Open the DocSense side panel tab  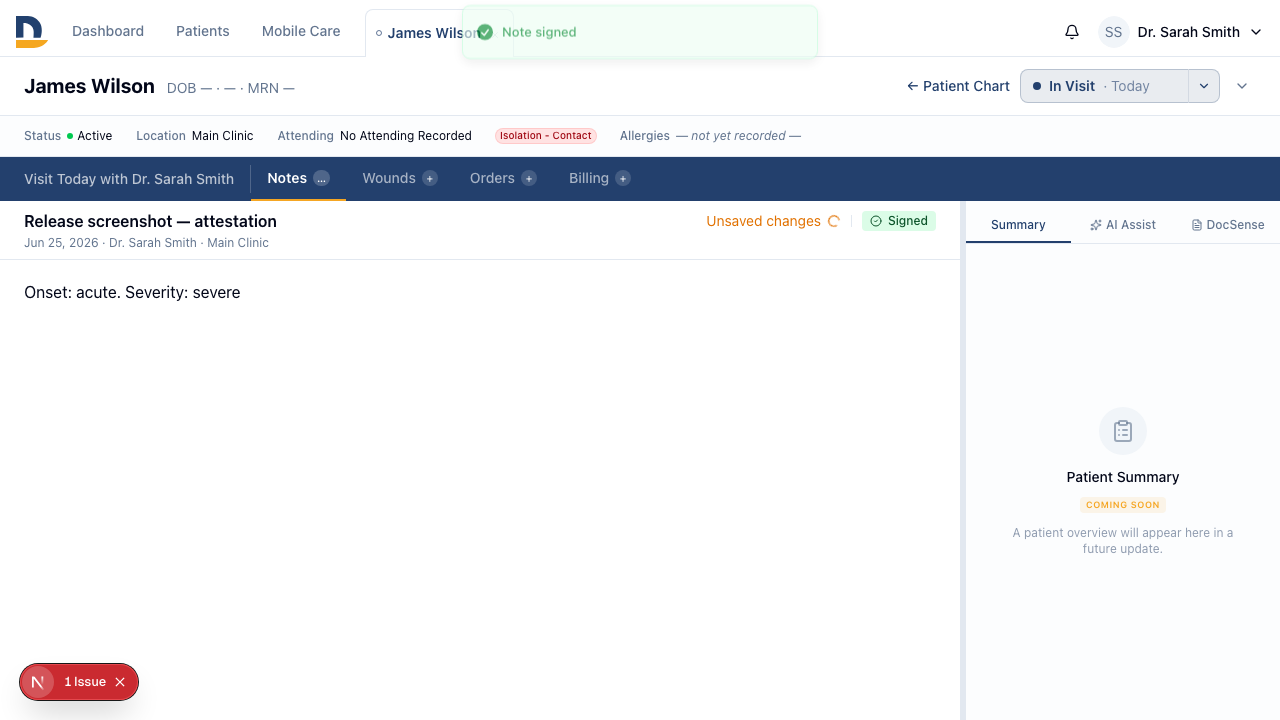point(1228,225)
